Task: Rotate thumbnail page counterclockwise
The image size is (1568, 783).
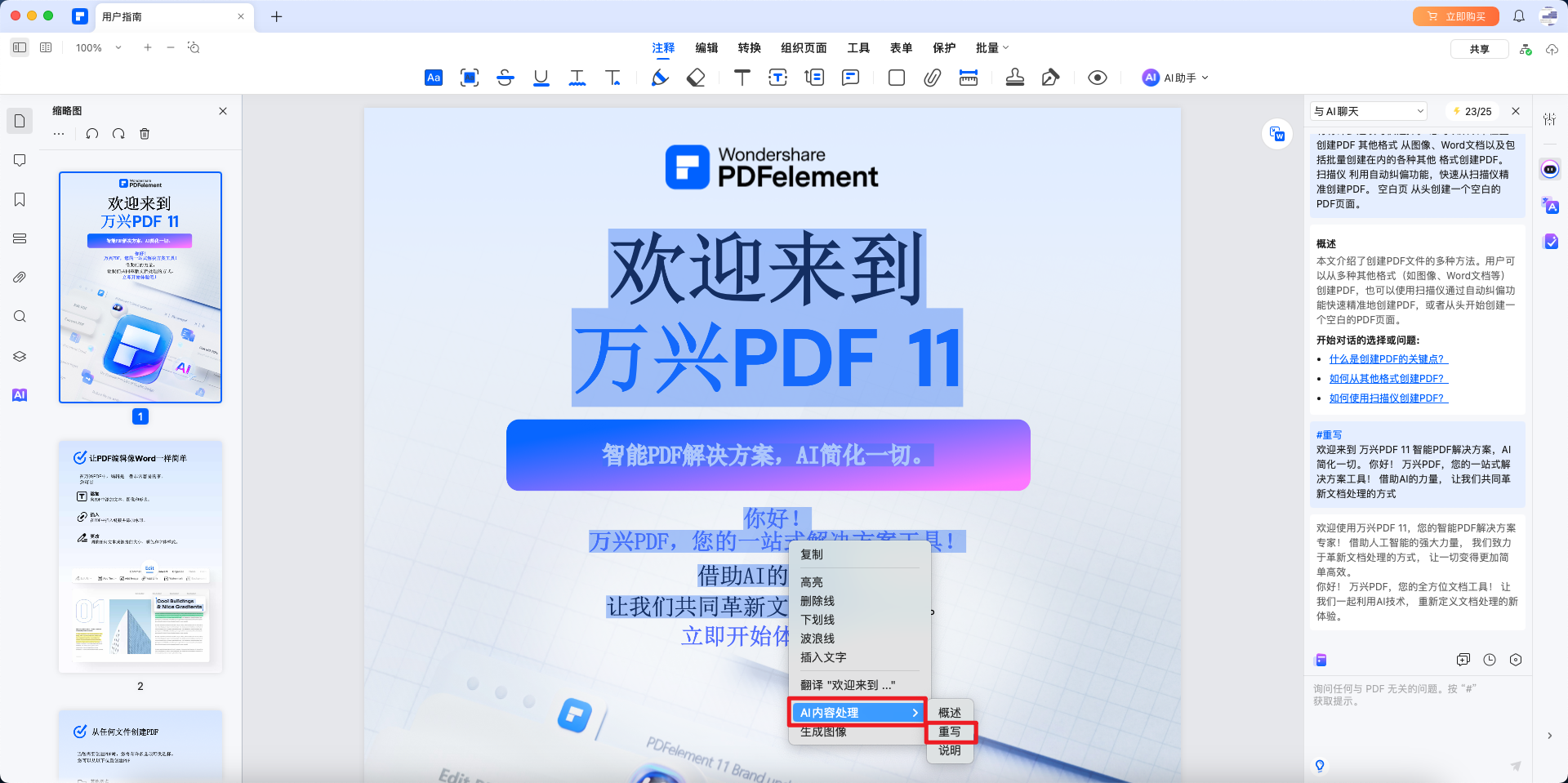Action: 92,134
